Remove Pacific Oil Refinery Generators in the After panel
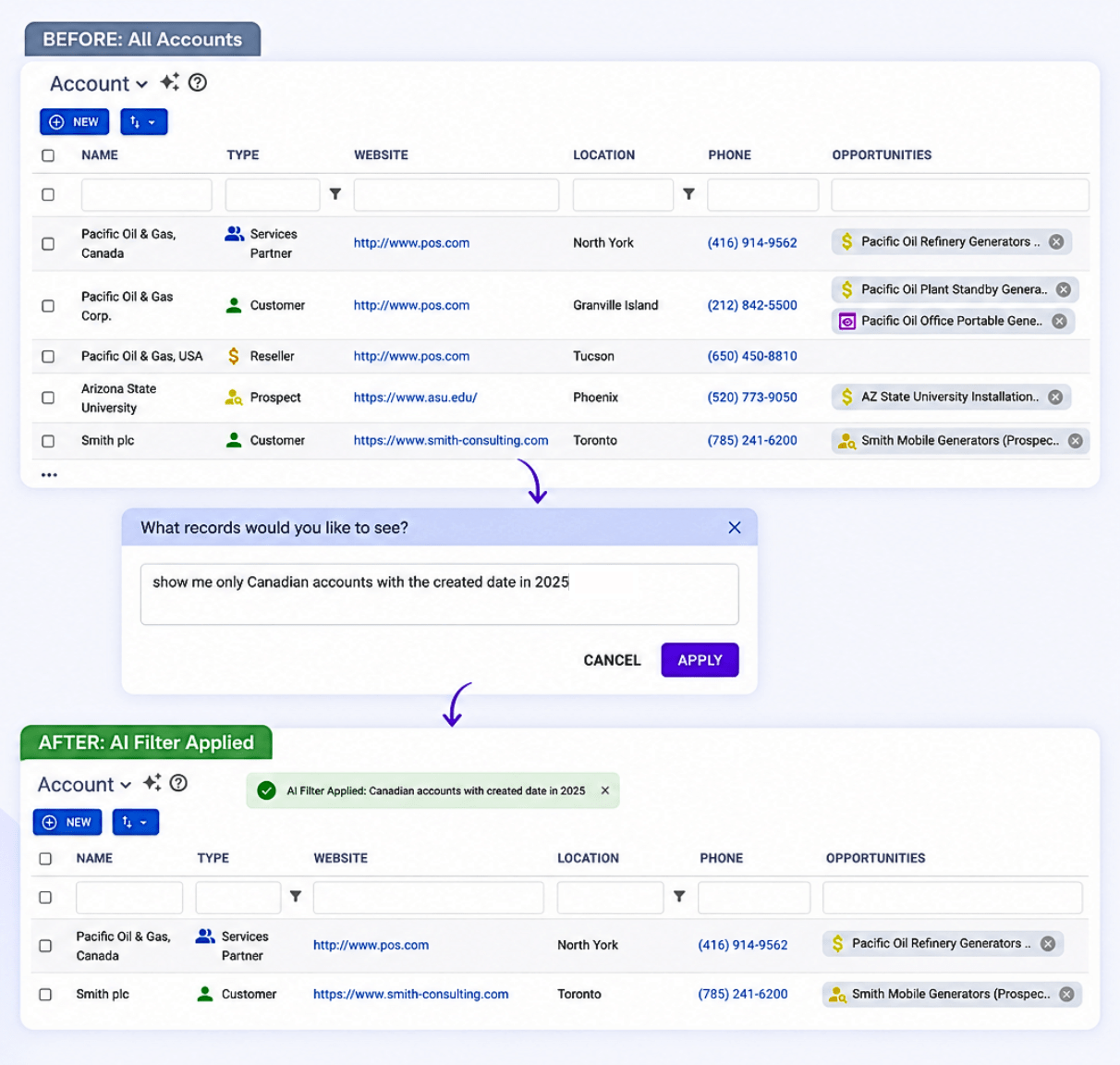The image size is (1120, 1065). (x=1048, y=944)
